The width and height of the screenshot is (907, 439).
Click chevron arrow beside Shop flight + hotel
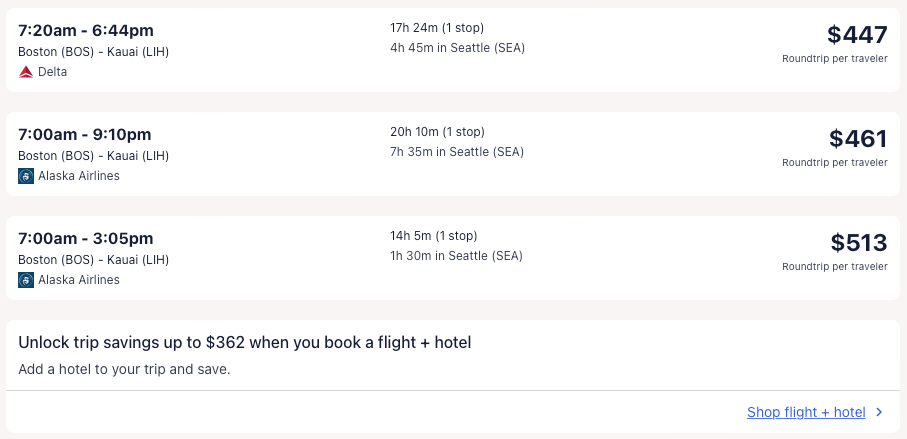coord(879,412)
